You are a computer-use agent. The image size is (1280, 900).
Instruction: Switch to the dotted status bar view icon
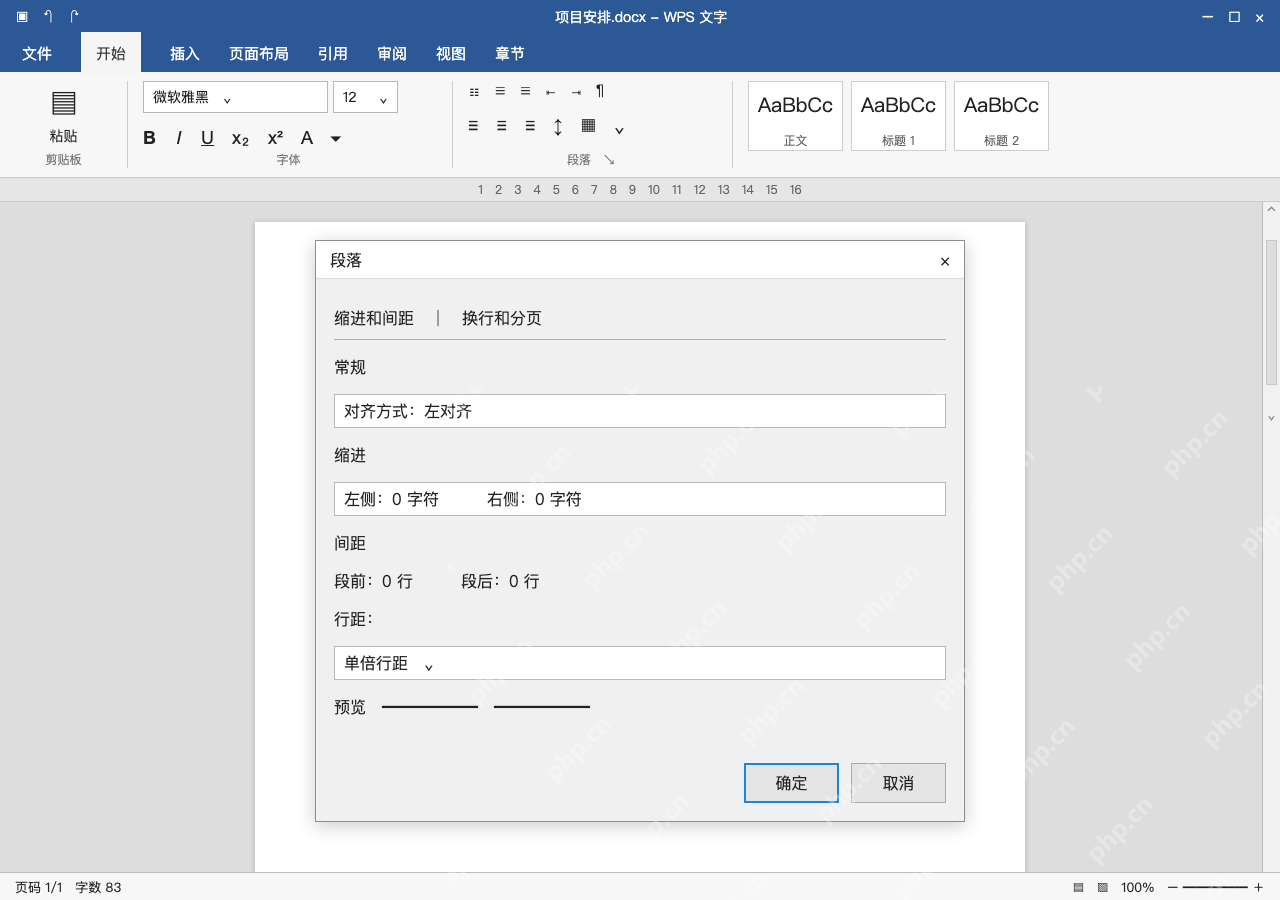[1103, 887]
